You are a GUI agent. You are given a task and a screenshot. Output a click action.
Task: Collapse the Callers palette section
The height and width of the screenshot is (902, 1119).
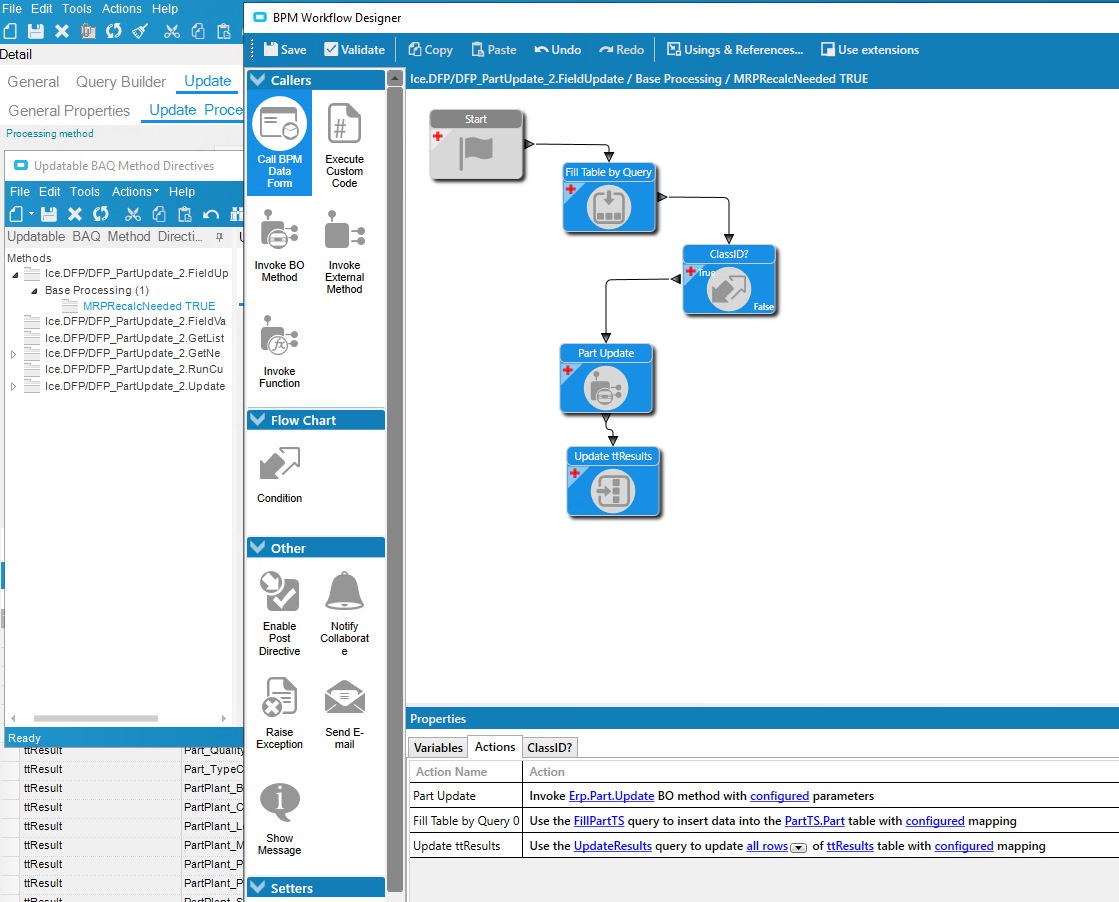click(258, 79)
